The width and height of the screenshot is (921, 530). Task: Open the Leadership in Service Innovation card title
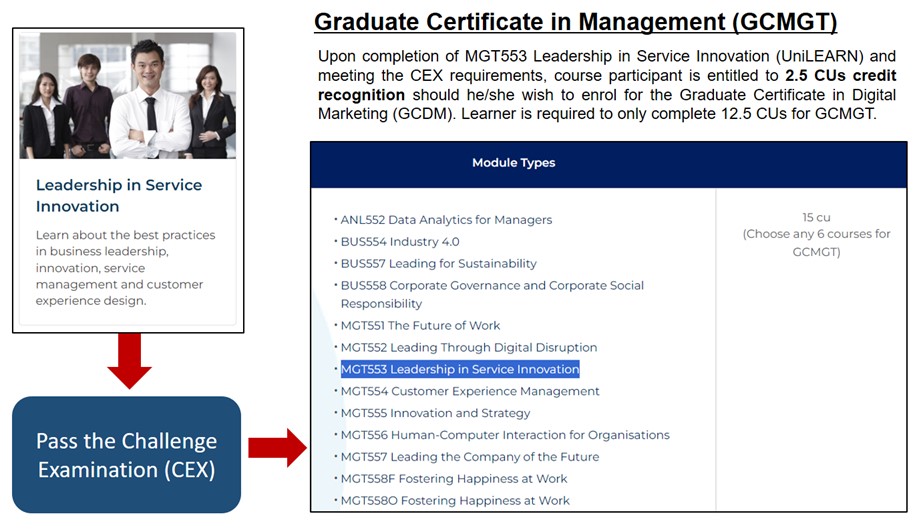pyautogui.click(x=119, y=196)
